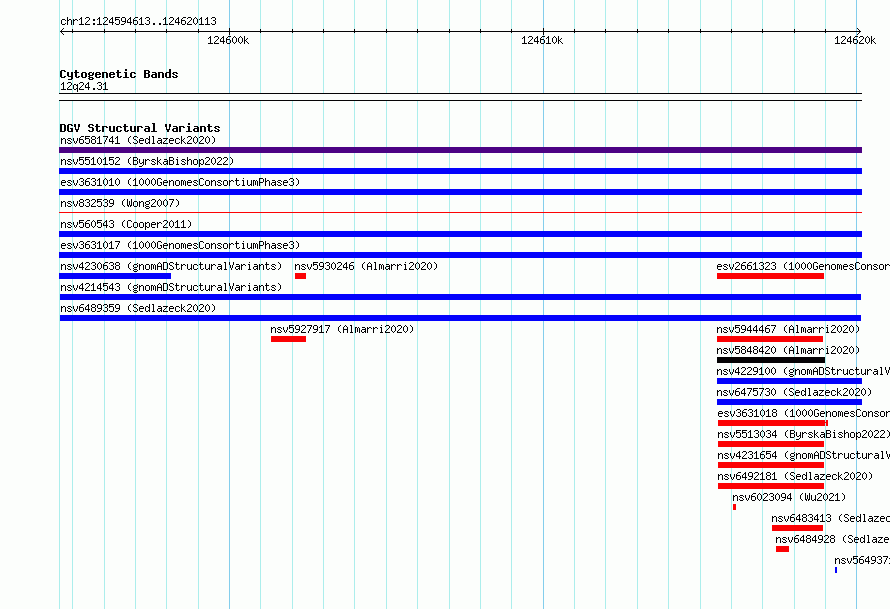Click the Cytogenetic Bands track title
This screenshot has width=890, height=609.
(119, 74)
